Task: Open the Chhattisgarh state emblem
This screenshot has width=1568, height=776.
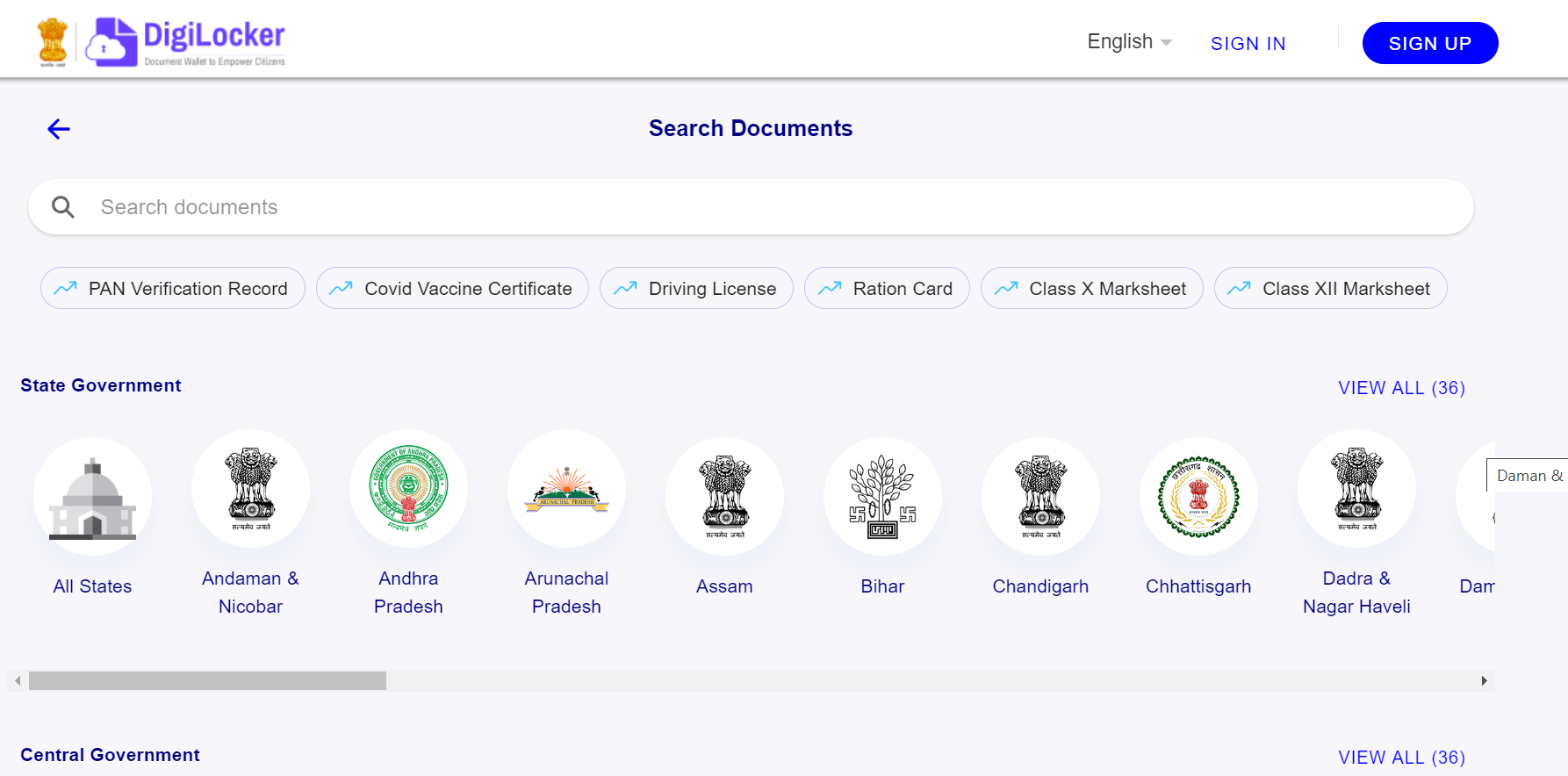Action: (x=1198, y=497)
